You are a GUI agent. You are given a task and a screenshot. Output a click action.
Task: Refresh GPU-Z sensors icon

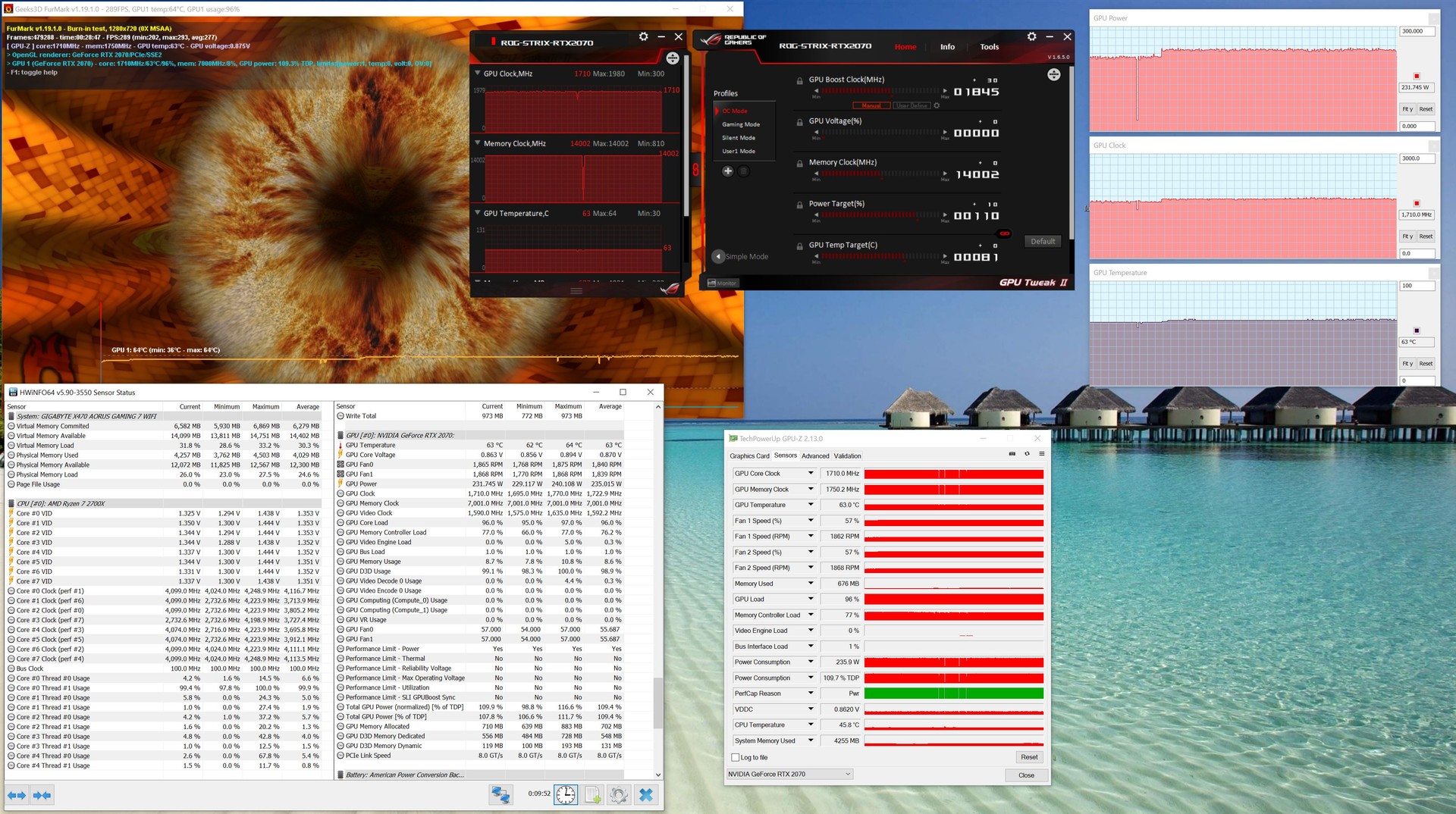(x=1027, y=454)
